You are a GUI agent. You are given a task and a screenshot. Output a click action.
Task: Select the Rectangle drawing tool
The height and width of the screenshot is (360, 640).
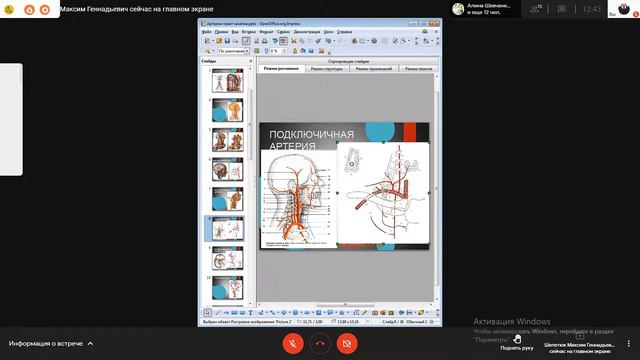click(x=234, y=313)
